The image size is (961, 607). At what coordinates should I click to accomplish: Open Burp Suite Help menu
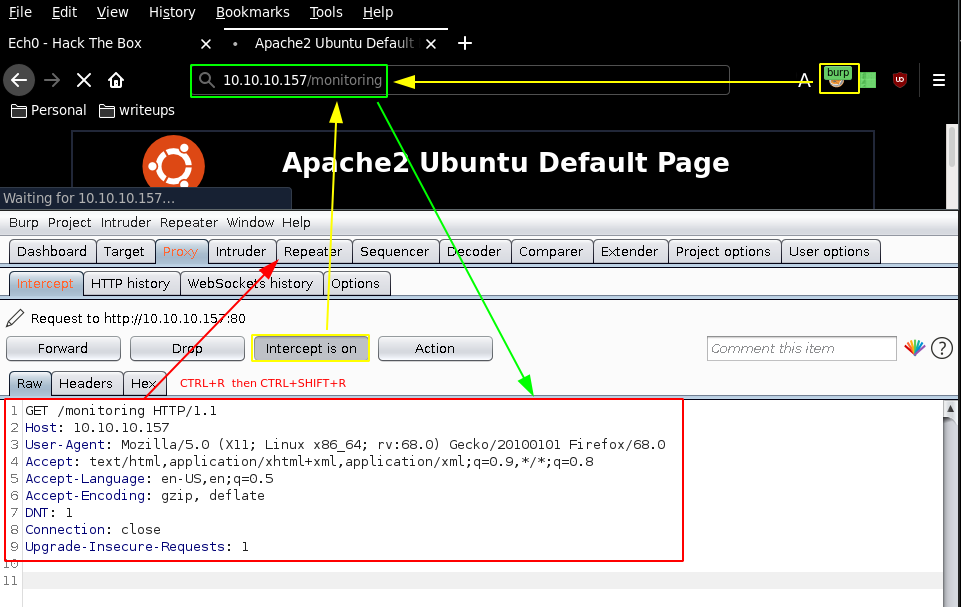click(x=296, y=223)
